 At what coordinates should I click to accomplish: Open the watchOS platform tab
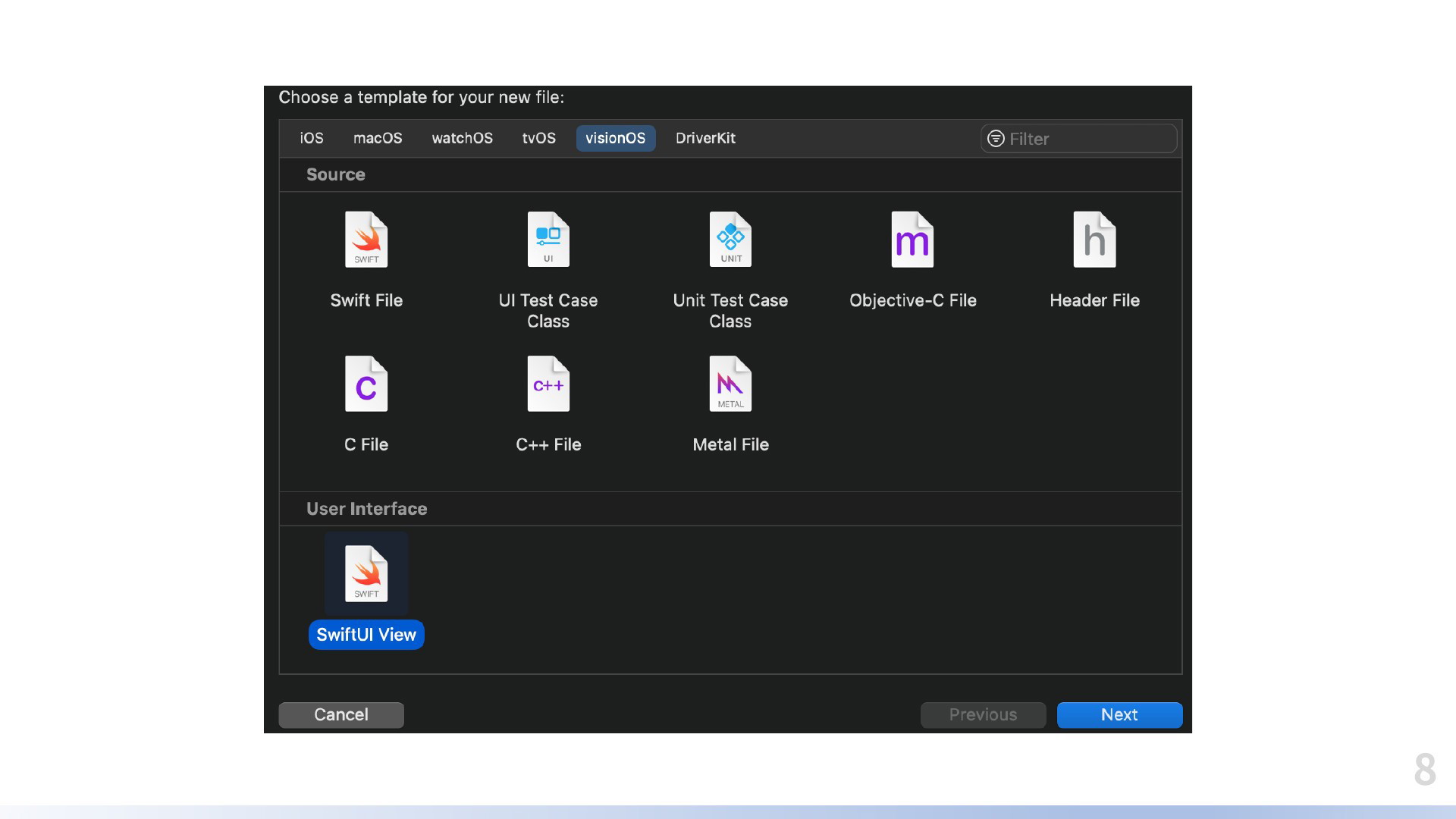tap(462, 138)
